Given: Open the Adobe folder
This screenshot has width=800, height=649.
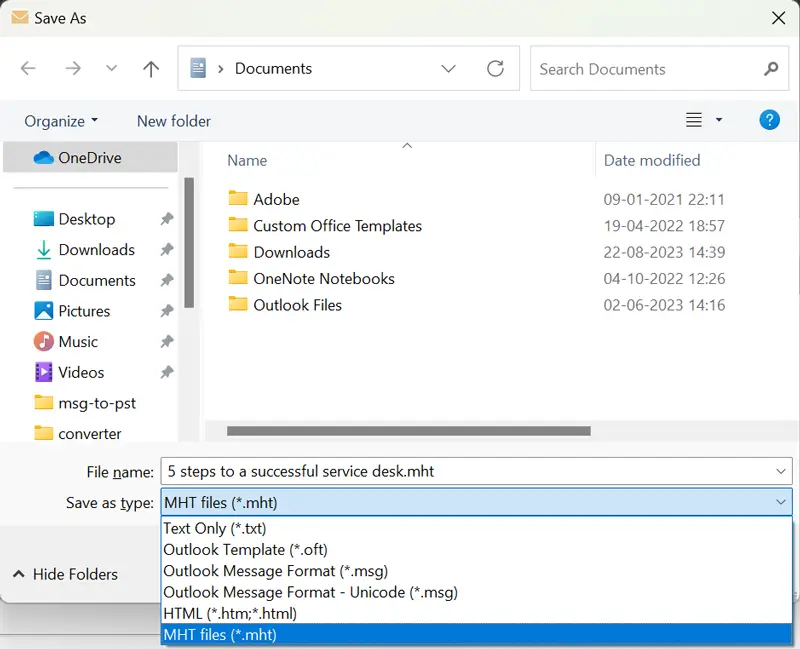Looking at the screenshot, I should [x=276, y=199].
